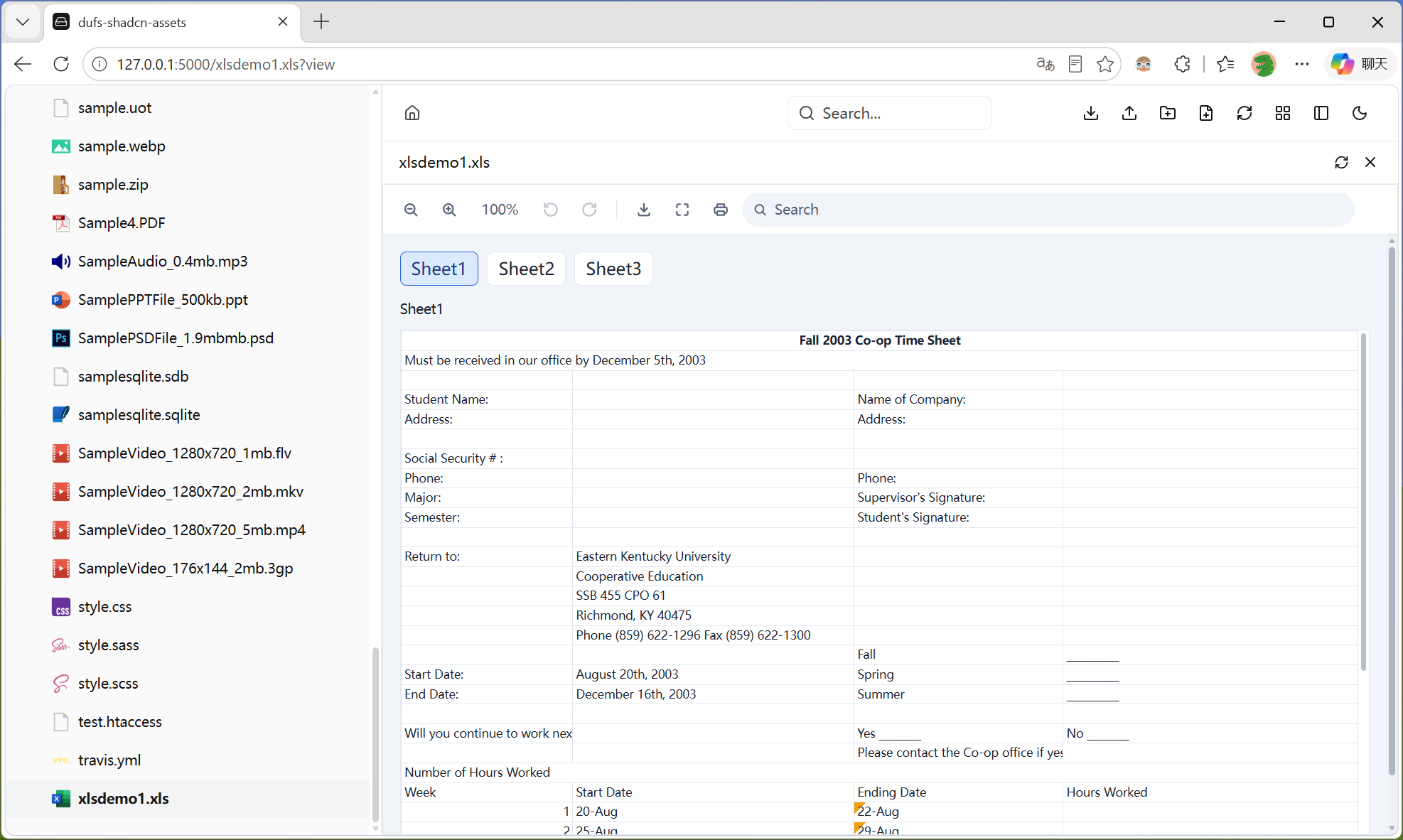
Task: Open a new browser tab
Action: pyautogui.click(x=321, y=22)
